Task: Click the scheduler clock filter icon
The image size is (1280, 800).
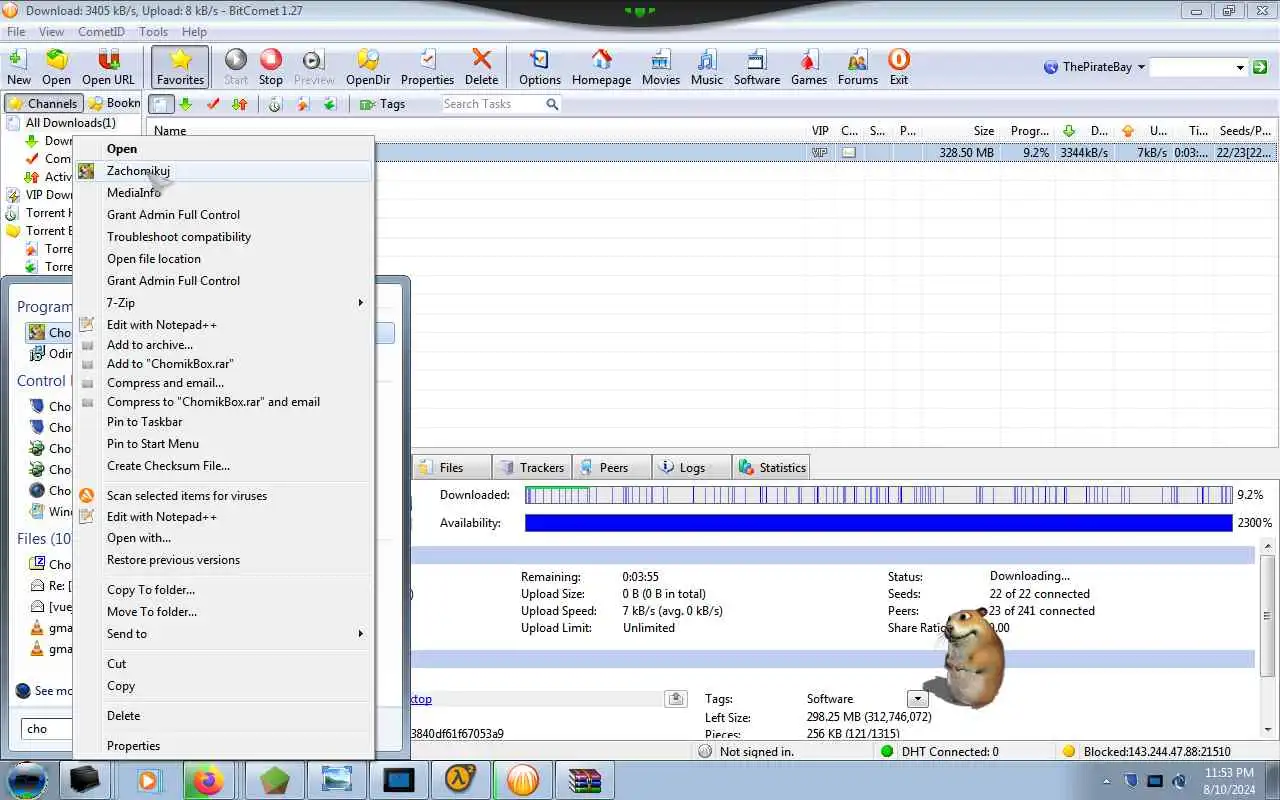Action: click(x=275, y=104)
